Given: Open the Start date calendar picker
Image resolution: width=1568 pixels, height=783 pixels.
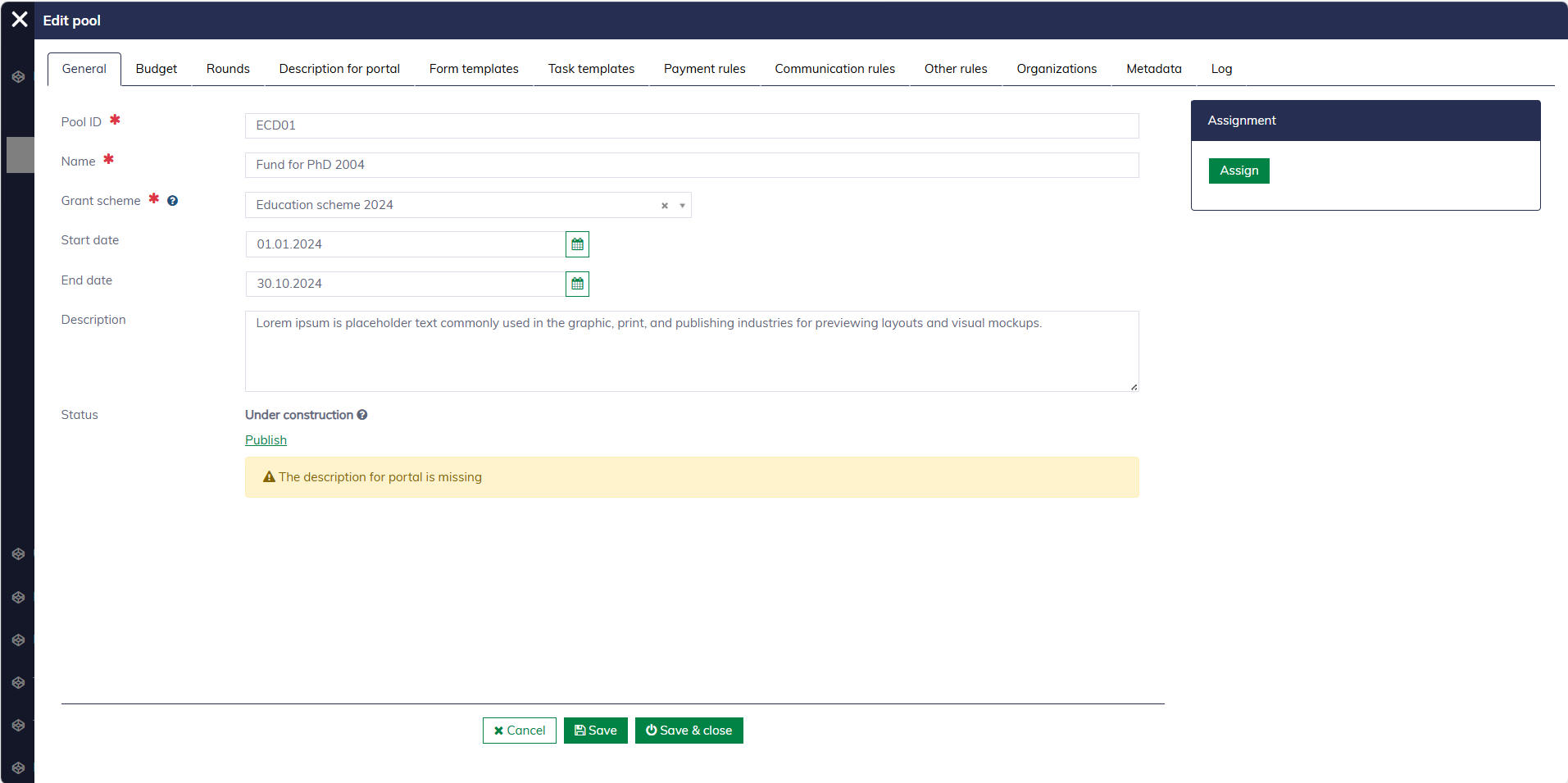Looking at the screenshot, I should coord(577,244).
